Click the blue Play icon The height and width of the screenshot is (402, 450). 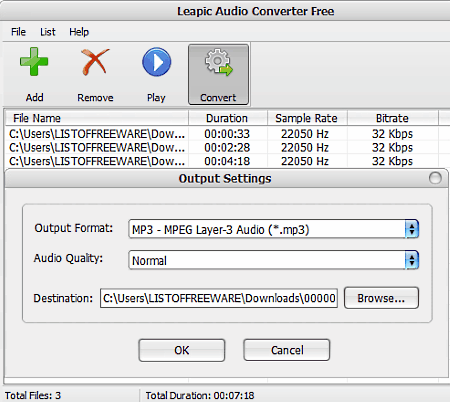tap(156, 62)
